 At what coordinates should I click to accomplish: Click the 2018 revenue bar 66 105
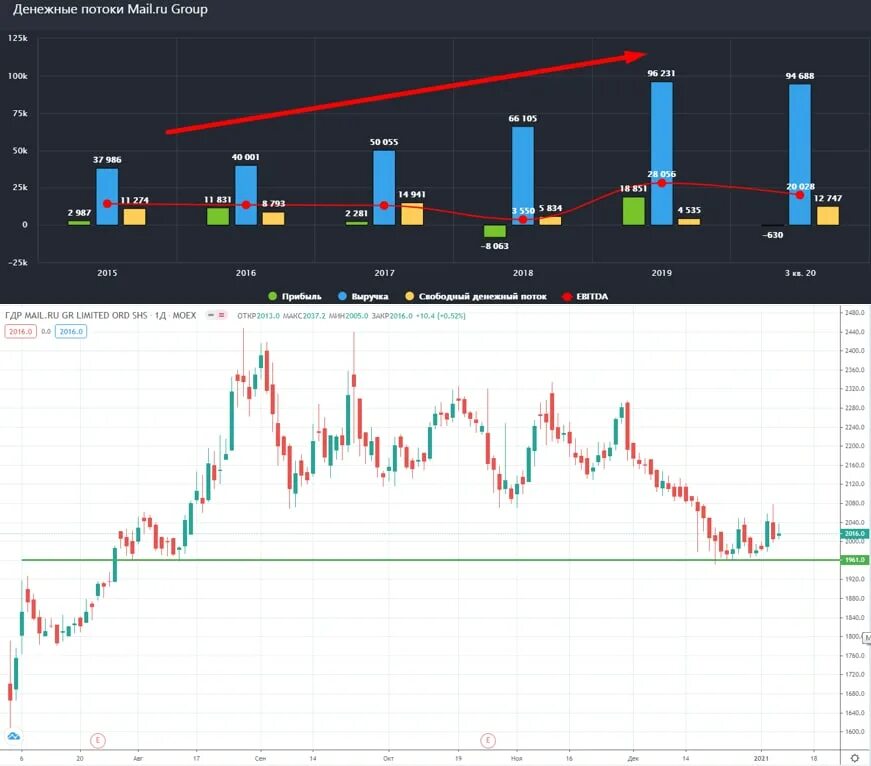523,176
